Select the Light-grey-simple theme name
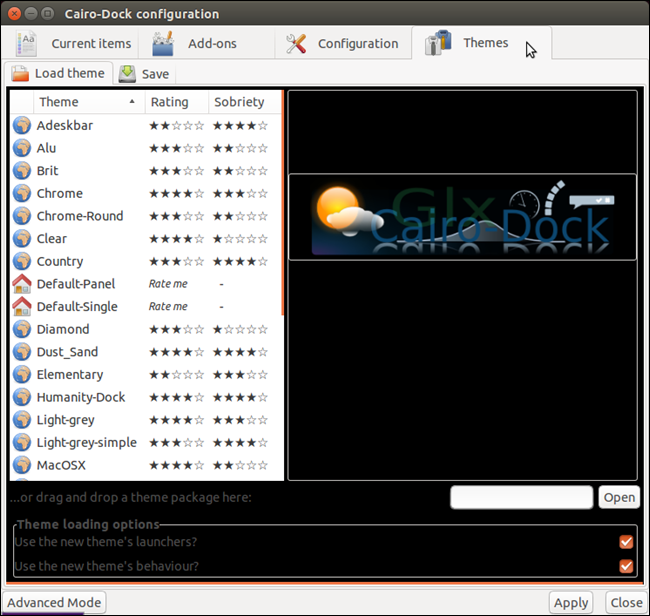This screenshot has width=650, height=616. coord(87,443)
